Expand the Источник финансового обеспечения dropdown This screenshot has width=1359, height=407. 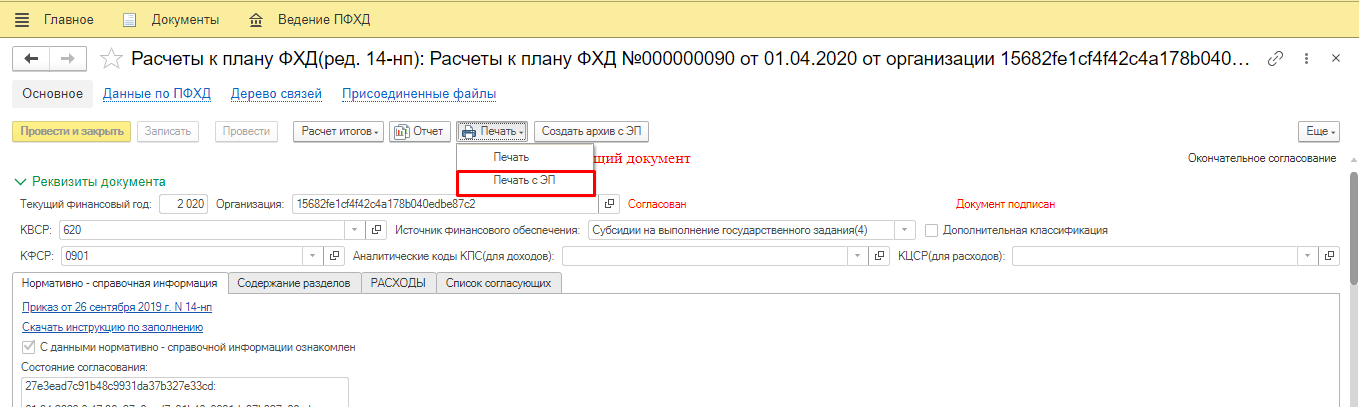[905, 229]
